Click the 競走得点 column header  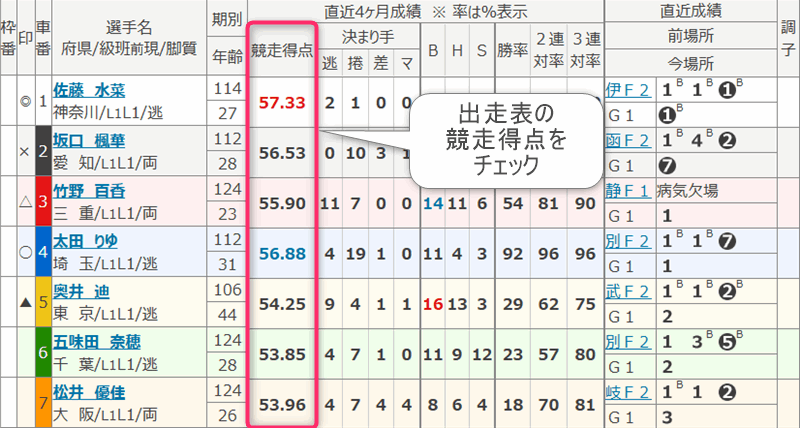[281, 47]
